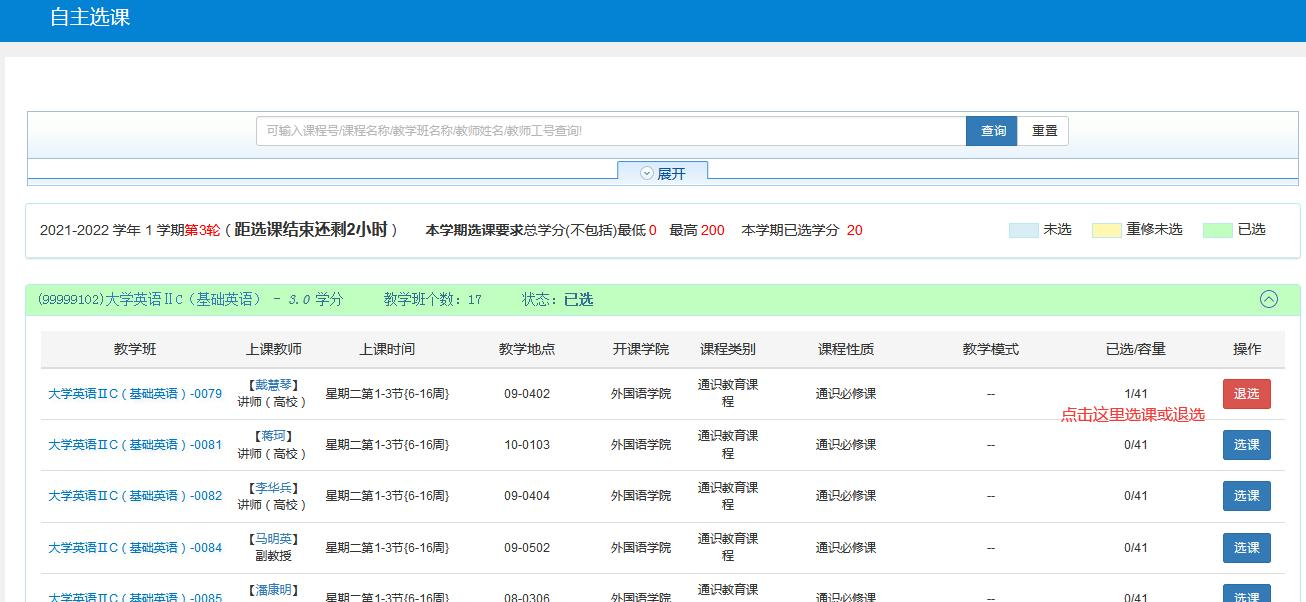This screenshot has width=1306, height=602.
Task: Click the 教学班 column header
Action: (133, 349)
